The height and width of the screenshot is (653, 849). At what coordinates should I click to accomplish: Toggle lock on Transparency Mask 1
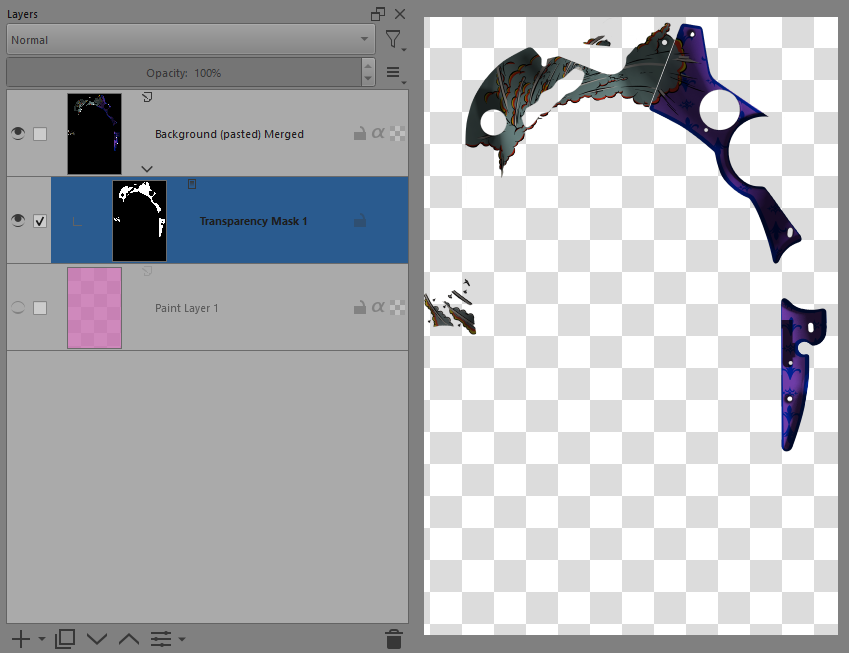360,220
